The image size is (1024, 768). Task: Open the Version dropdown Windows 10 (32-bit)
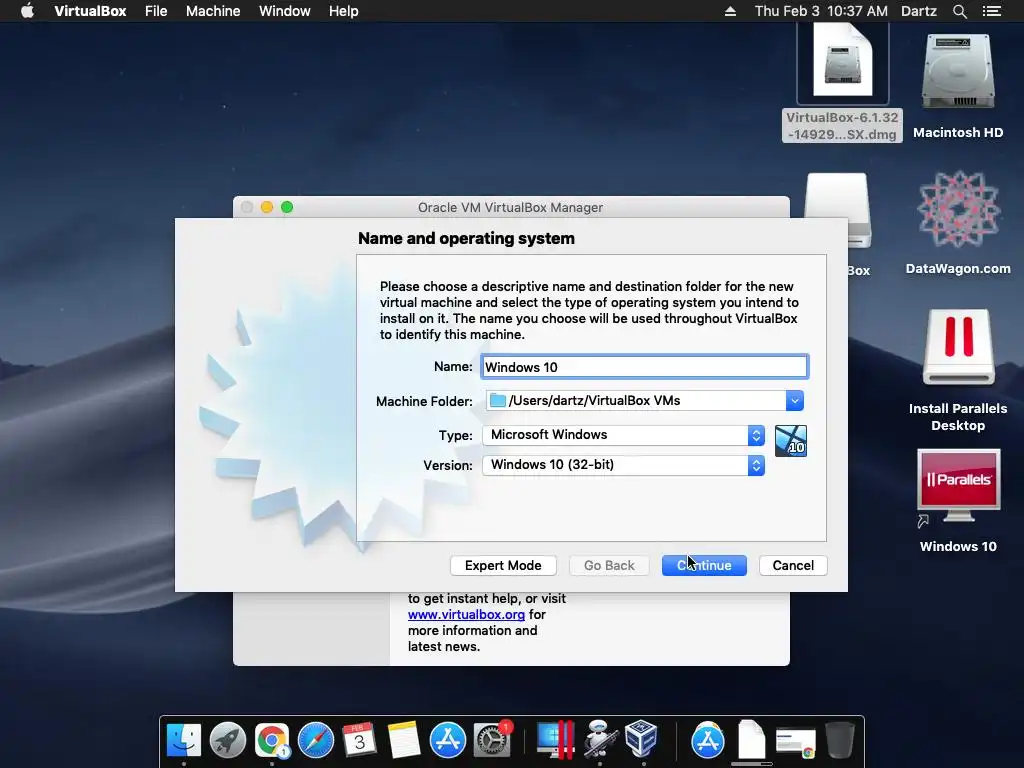pos(623,465)
